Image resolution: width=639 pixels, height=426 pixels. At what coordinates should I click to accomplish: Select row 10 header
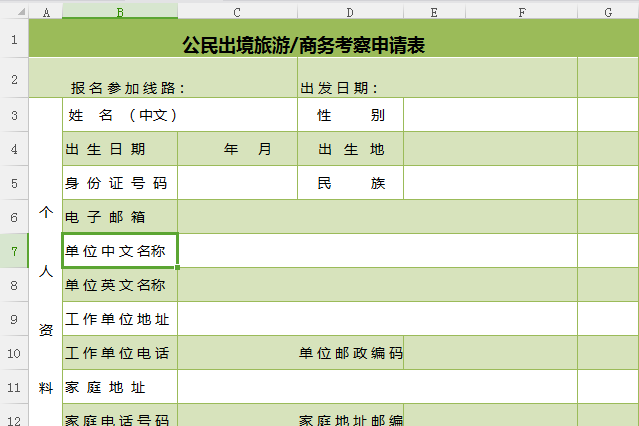tap(14, 353)
